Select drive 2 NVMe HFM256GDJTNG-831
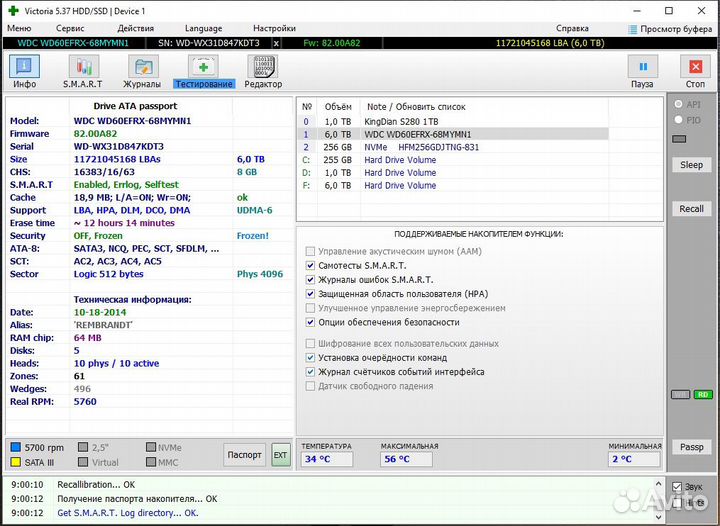This screenshot has width=720, height=526. (453, 147)
